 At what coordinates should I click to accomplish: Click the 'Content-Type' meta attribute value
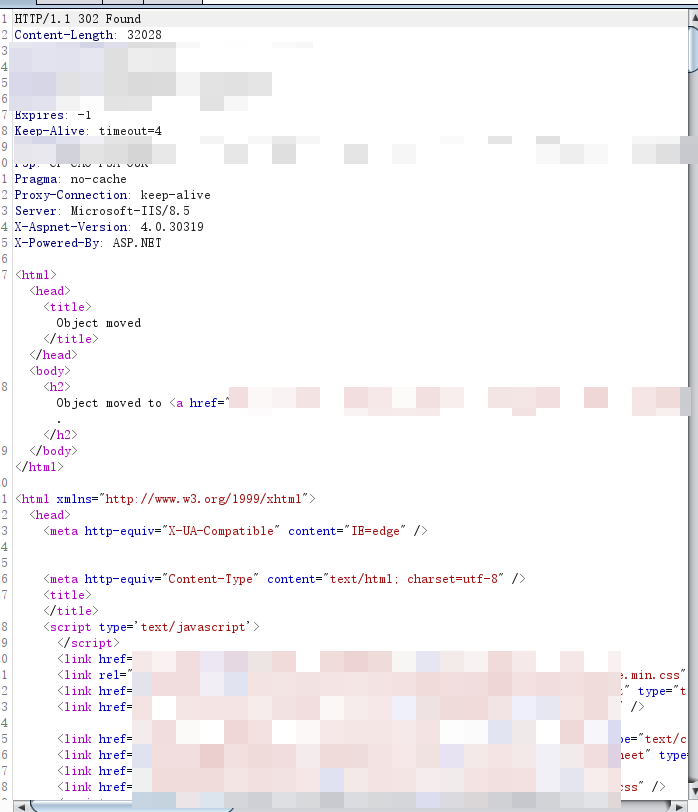[x=210, y=579]
